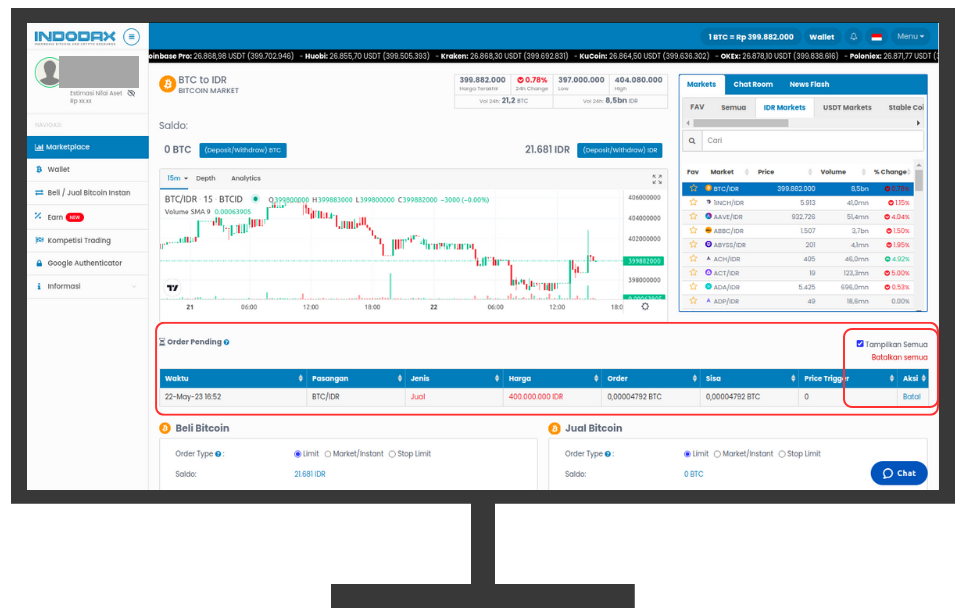Image resolution: width=963 pixels, height=608 pixels.
Task: Open the 15m timeframe dropdown
Action: click(177, 178)
